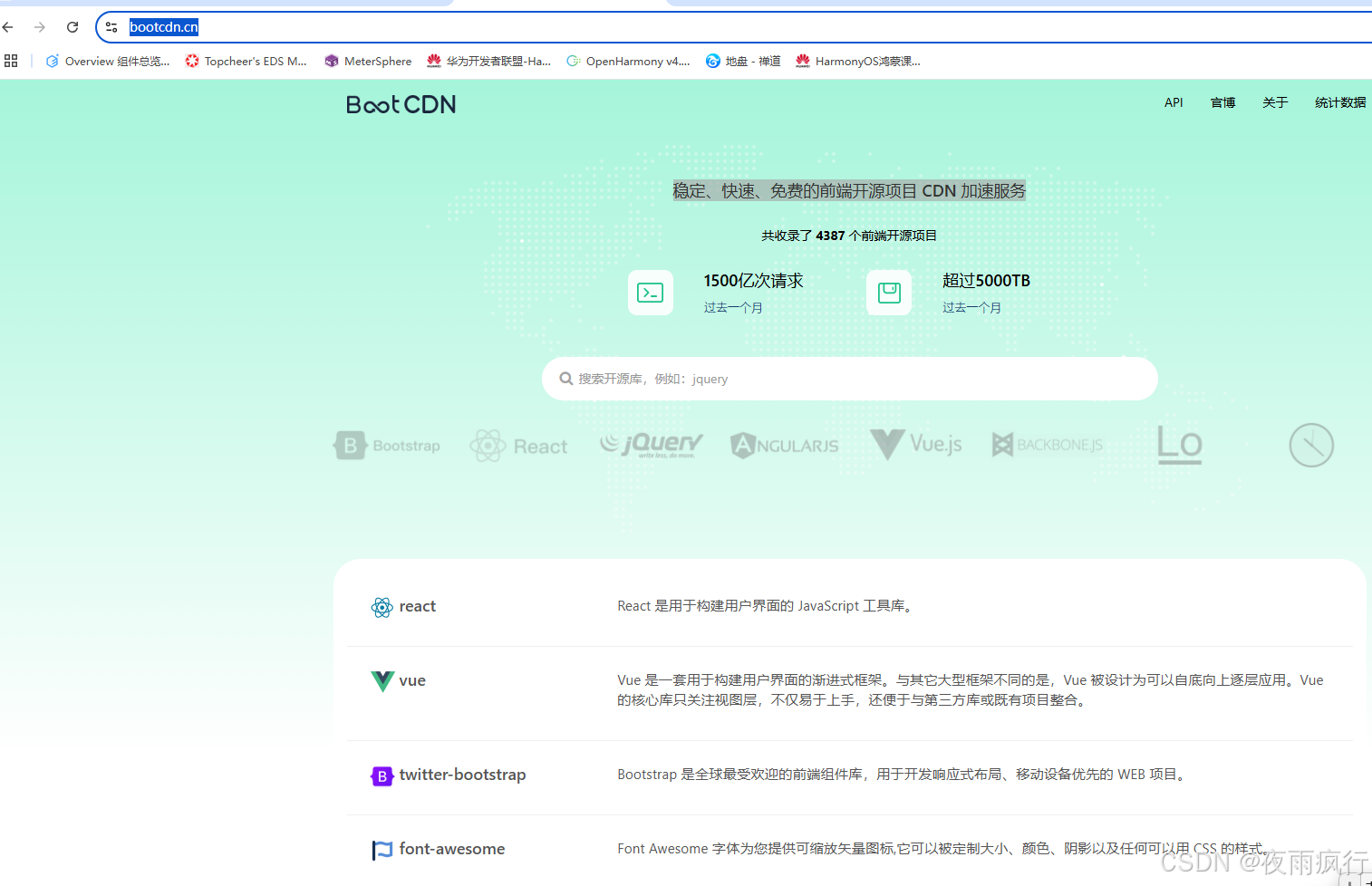The image size is (1372, 886).
Task: Reload the page with the refresh icon
Action: pyautogui.click(x=72, y=27)
